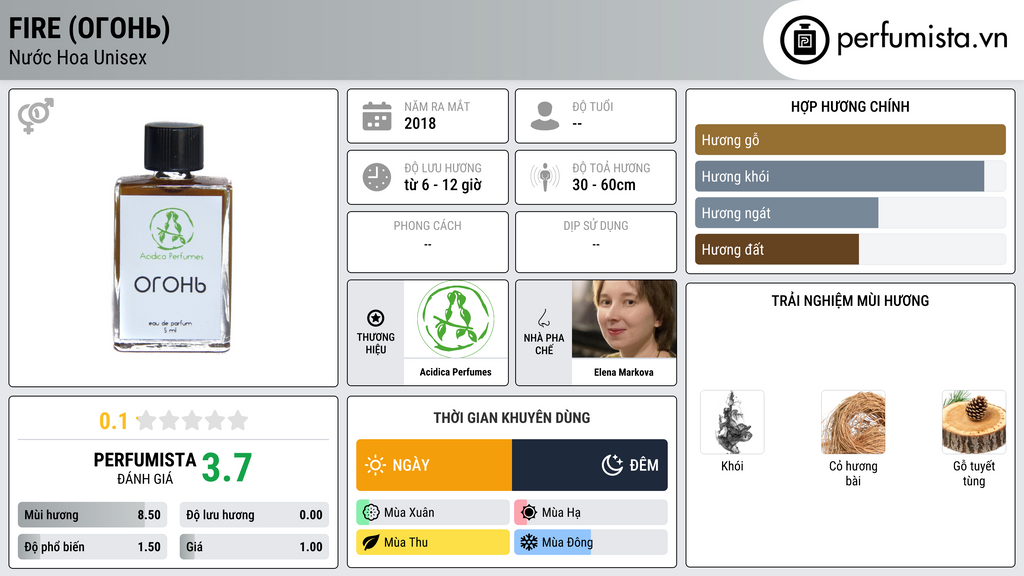Select the Ngày daytime block

pyautogui.click(x=434, y=465)
